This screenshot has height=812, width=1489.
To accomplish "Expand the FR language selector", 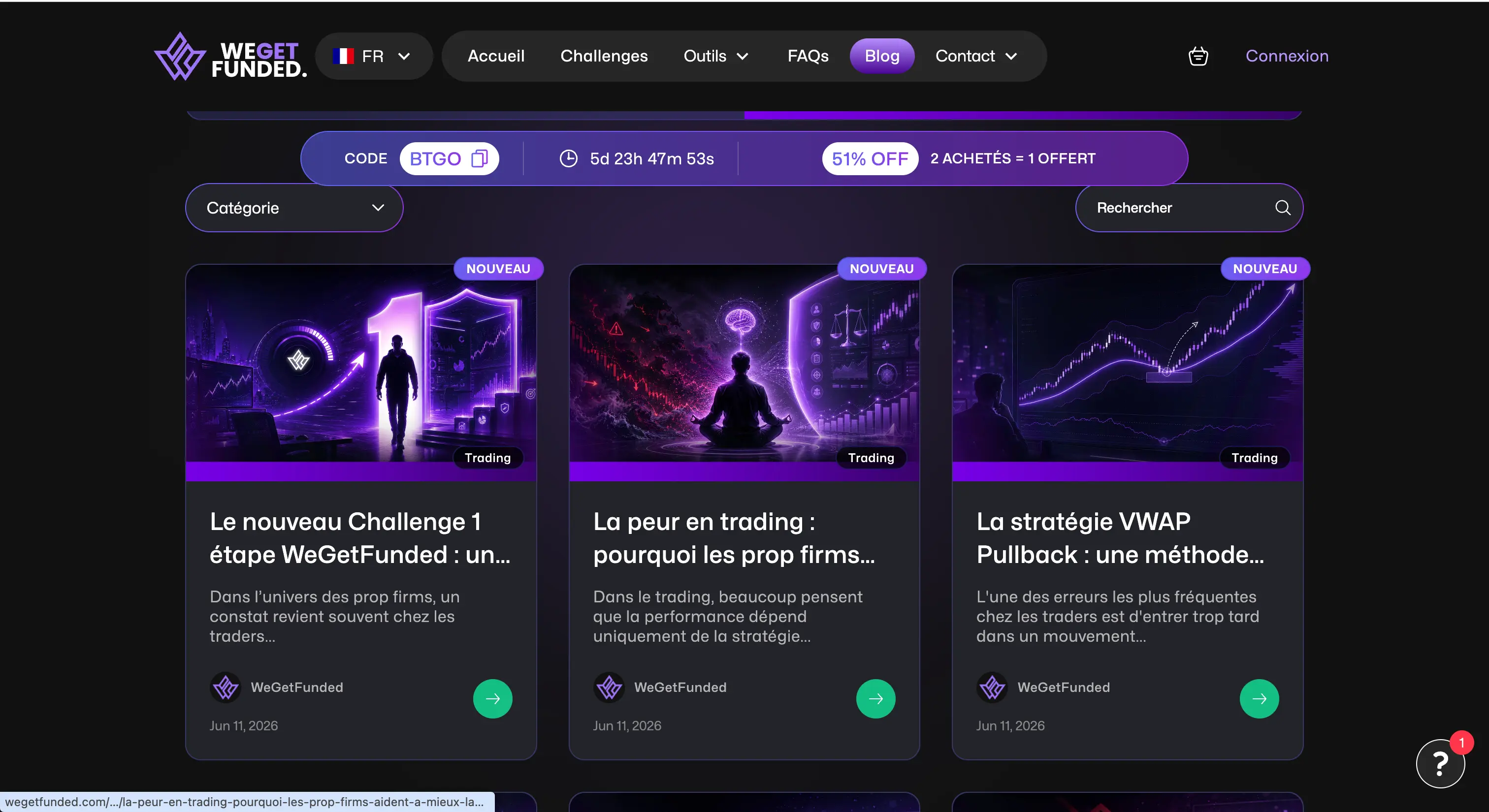I will tap(373, 56).
